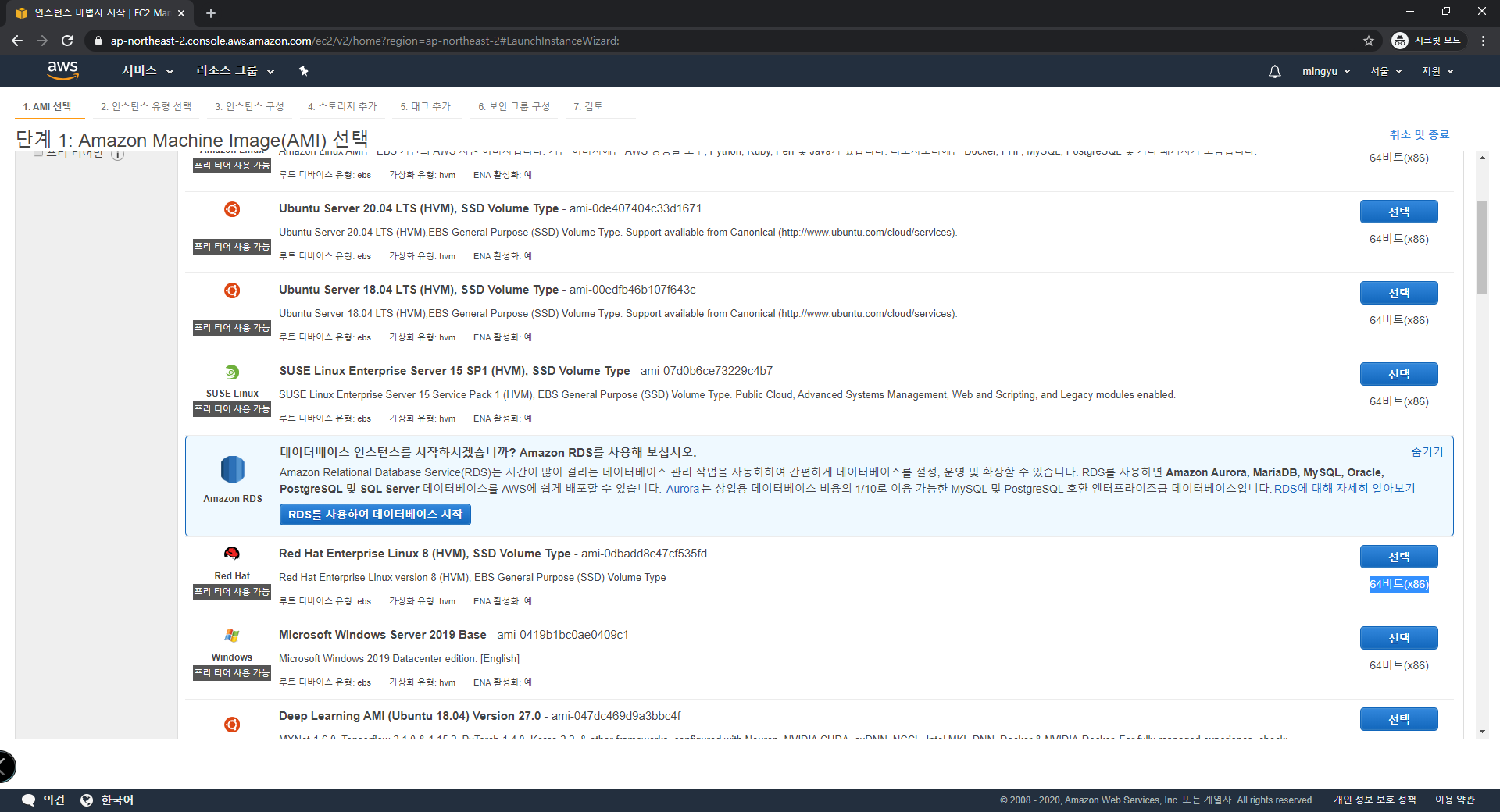Go to step 2 인스턴스 유형 선택
Image resolution: width=1500 pixels, height=812 pixels.
(x=146, y=106)
